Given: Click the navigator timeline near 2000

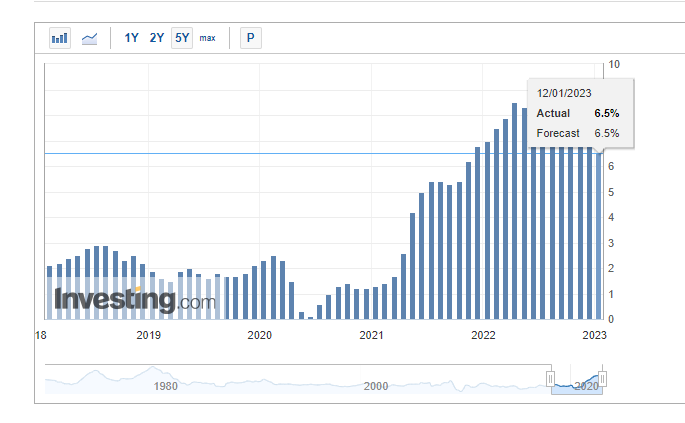Looking at the screenshot, I should 376,386.
